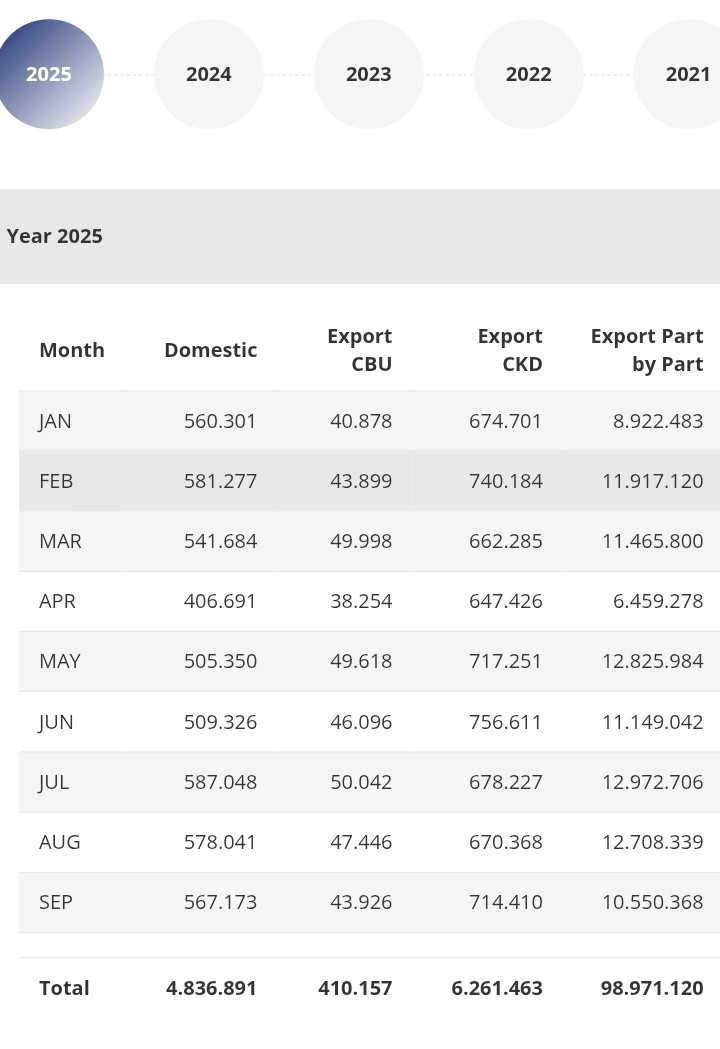Switch to the 2024 year tab

[209, 74]
